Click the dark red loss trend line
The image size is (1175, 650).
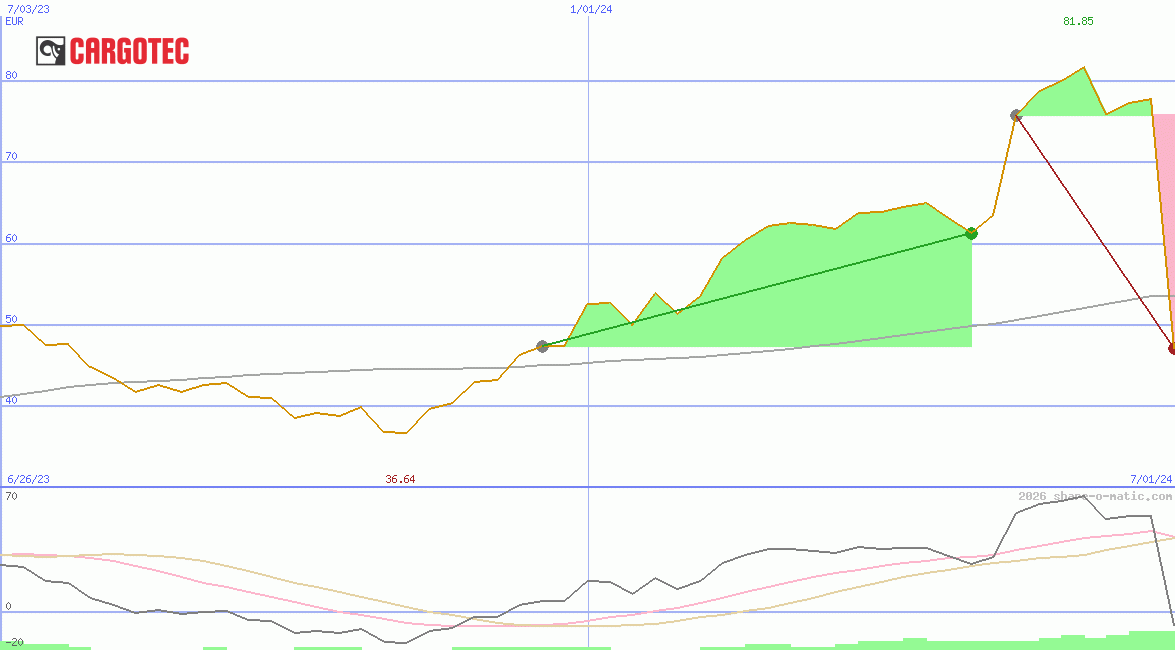point(1094,232)
